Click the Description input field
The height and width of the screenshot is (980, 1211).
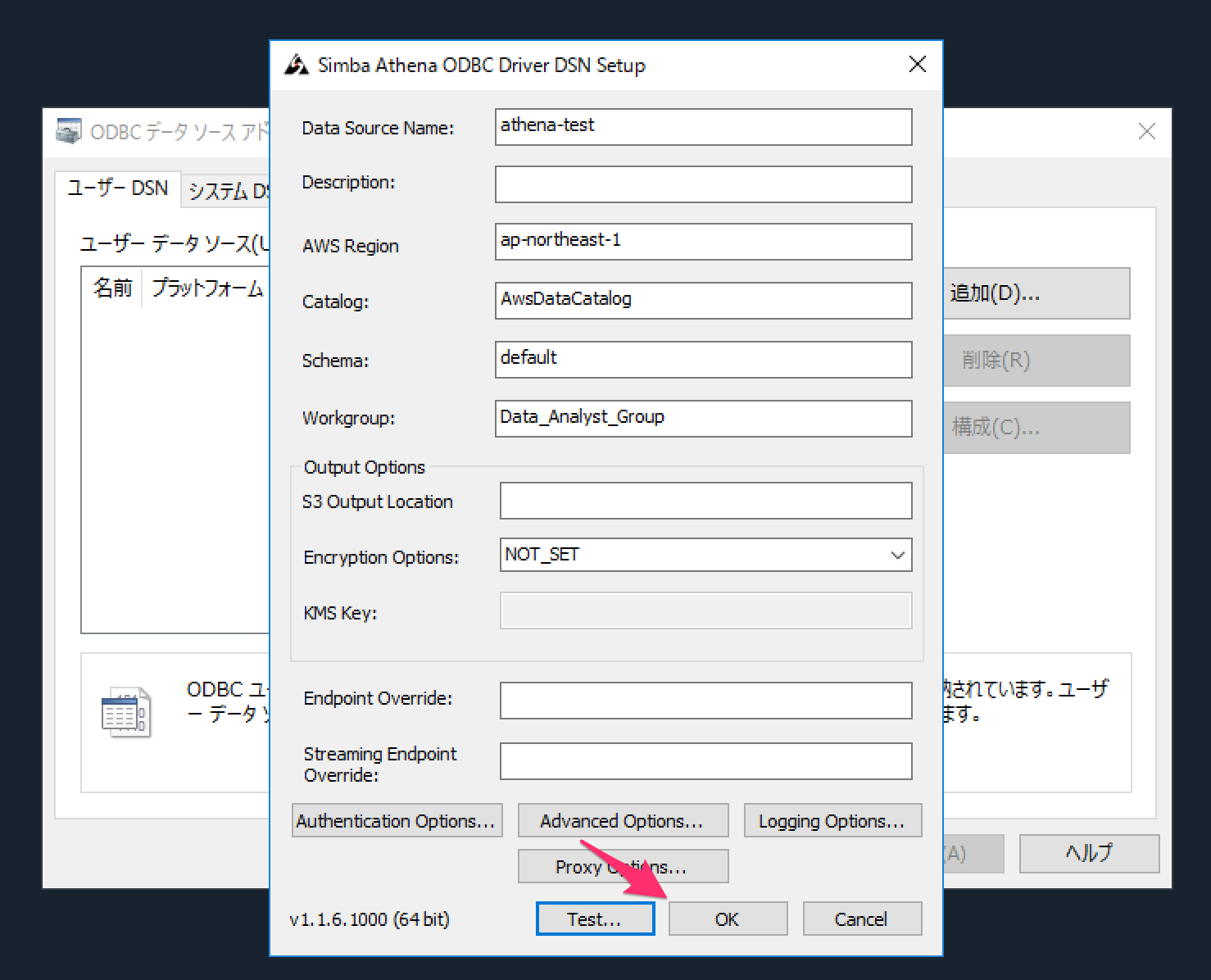[703, 184]
